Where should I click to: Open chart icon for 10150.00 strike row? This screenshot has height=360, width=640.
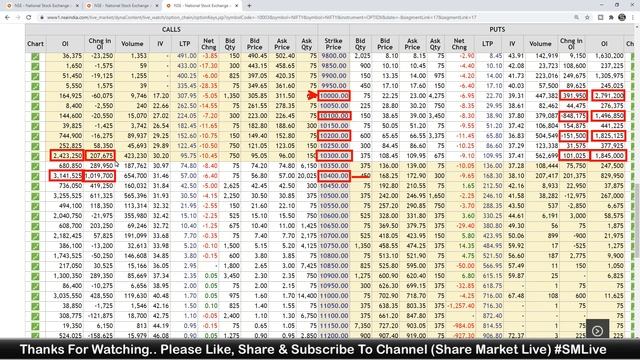point(36,126)
